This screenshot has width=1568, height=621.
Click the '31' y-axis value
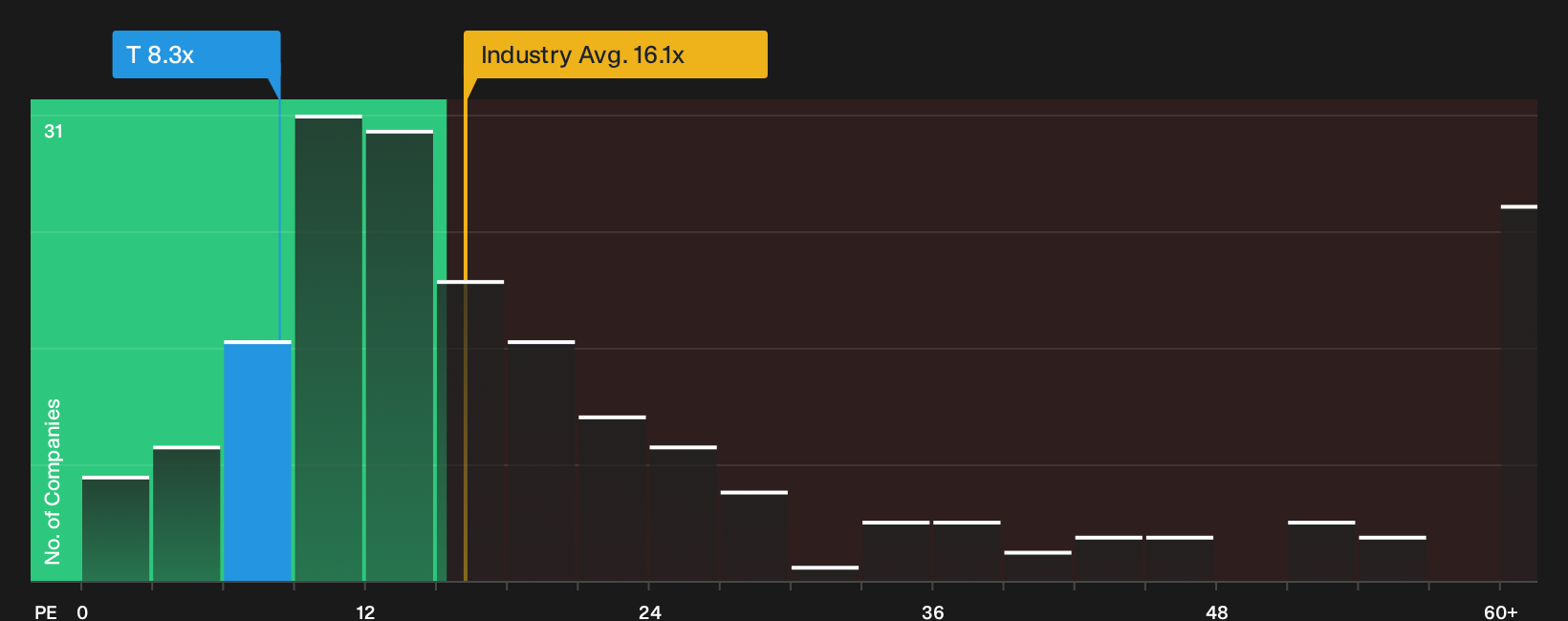click(54, 131)
